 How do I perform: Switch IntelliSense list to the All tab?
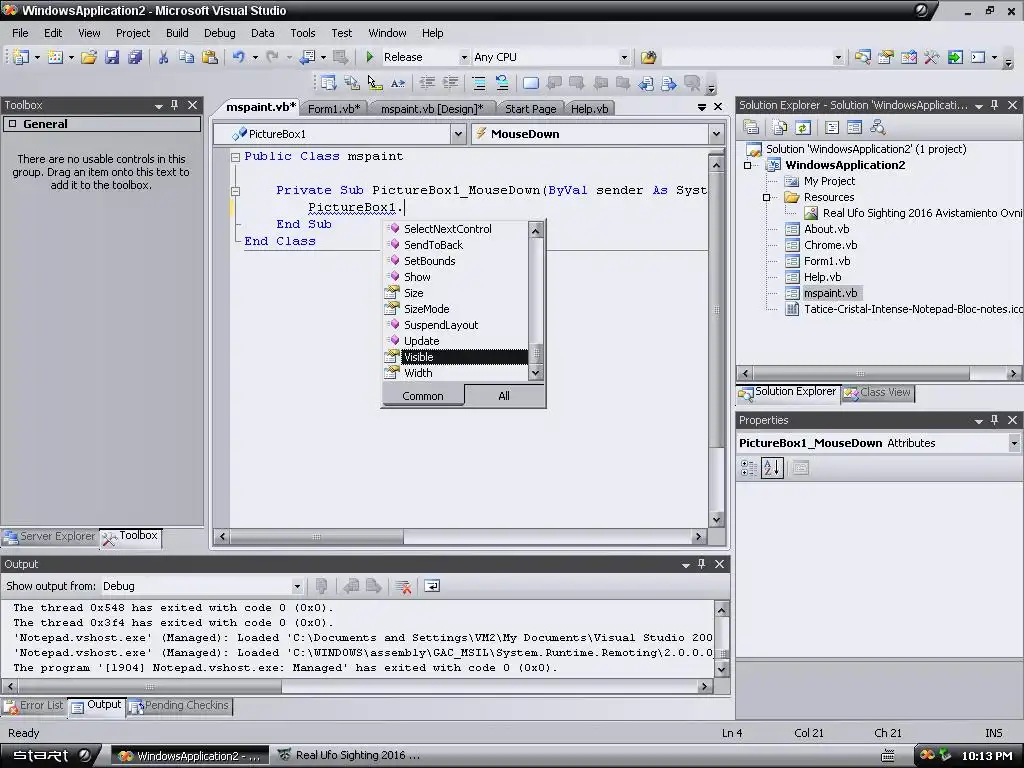coord(504,396)
